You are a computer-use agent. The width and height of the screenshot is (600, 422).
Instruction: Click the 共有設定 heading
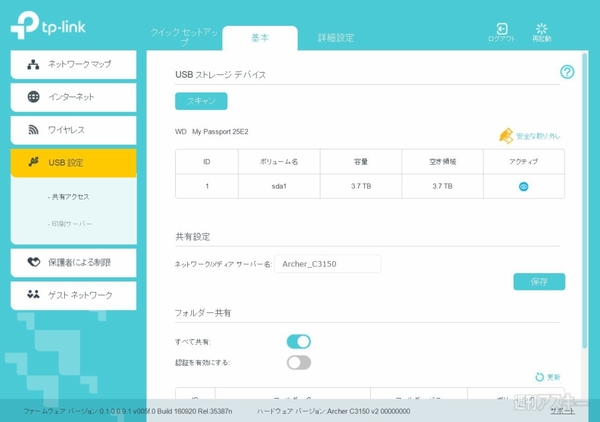192,237
